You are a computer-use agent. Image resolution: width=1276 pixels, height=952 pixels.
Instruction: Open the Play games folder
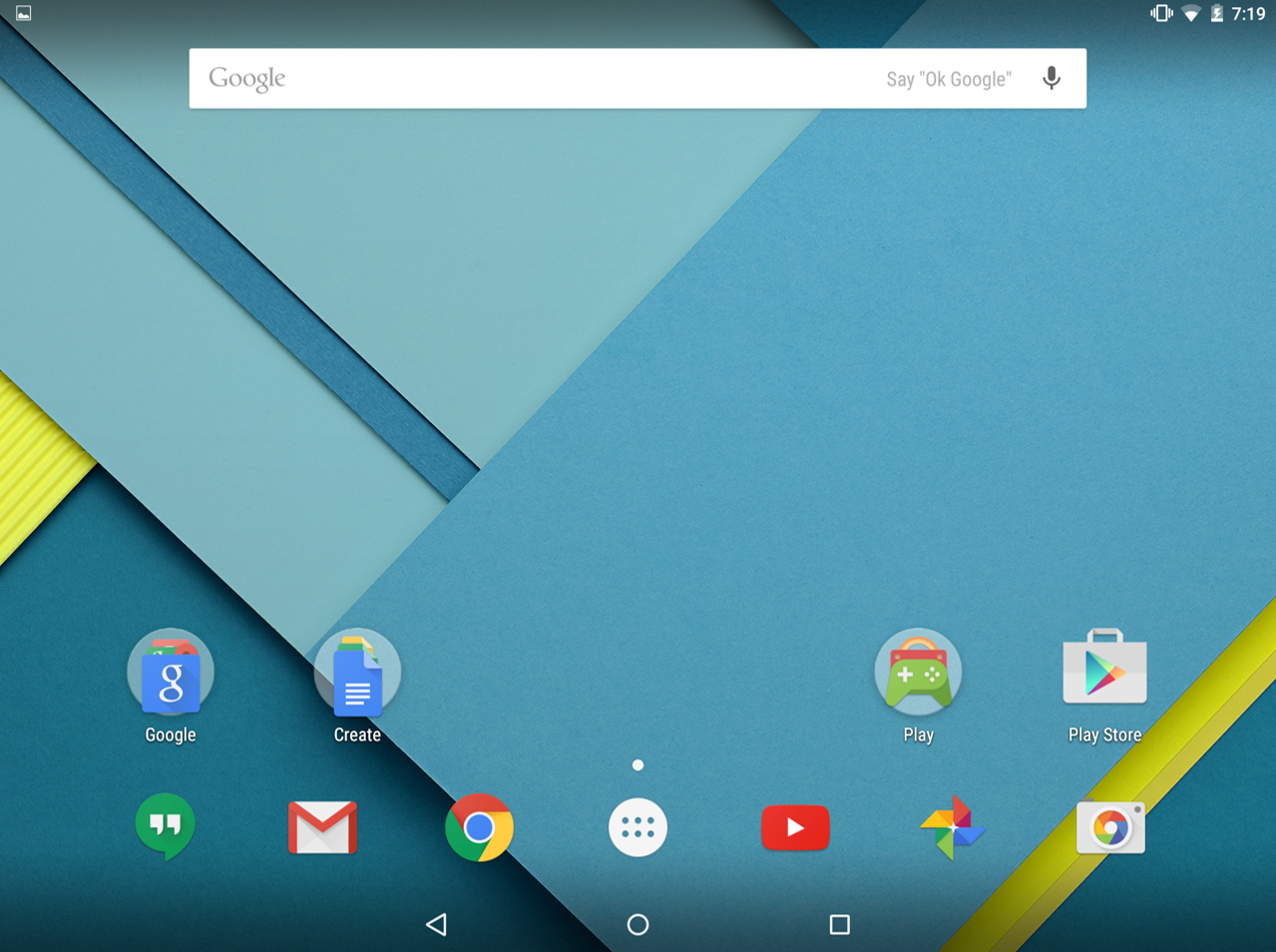[918, 672]
